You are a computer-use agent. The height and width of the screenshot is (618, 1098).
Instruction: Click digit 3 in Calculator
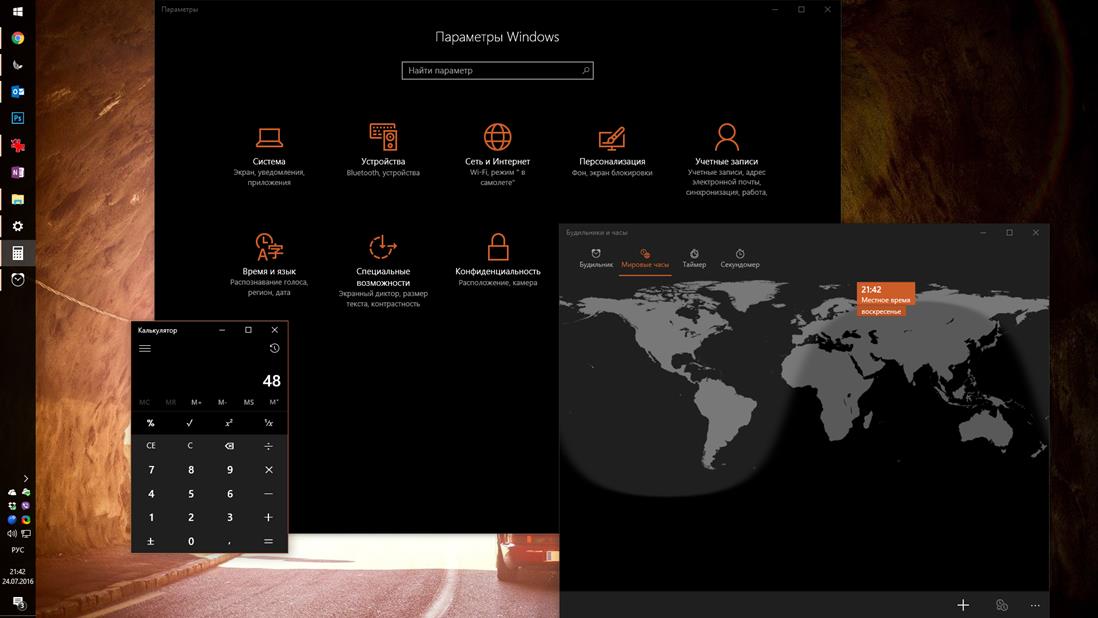(229, 517)
